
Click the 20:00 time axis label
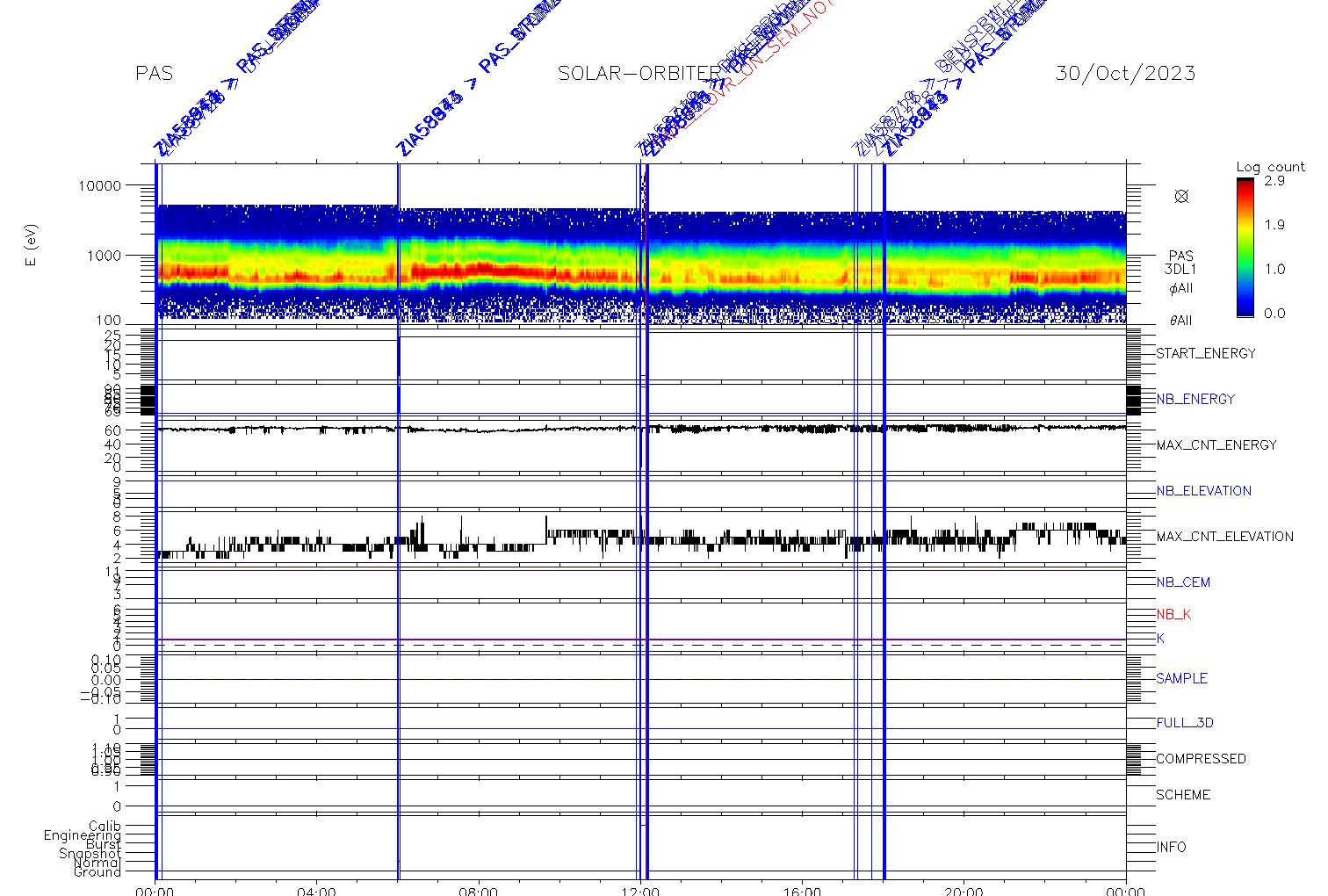click(x=964, y=891)
